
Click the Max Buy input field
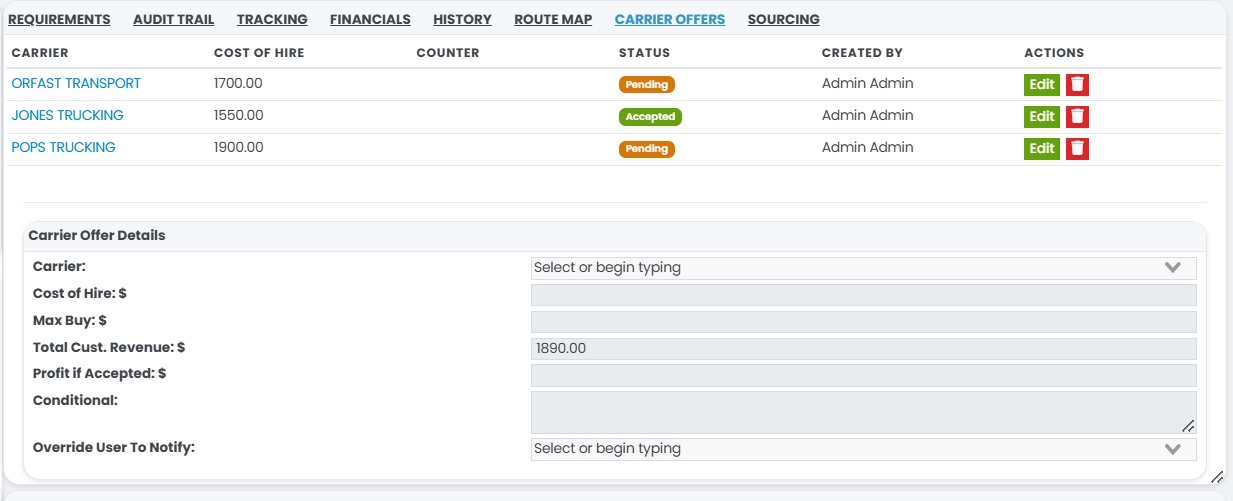click(863, 322)
